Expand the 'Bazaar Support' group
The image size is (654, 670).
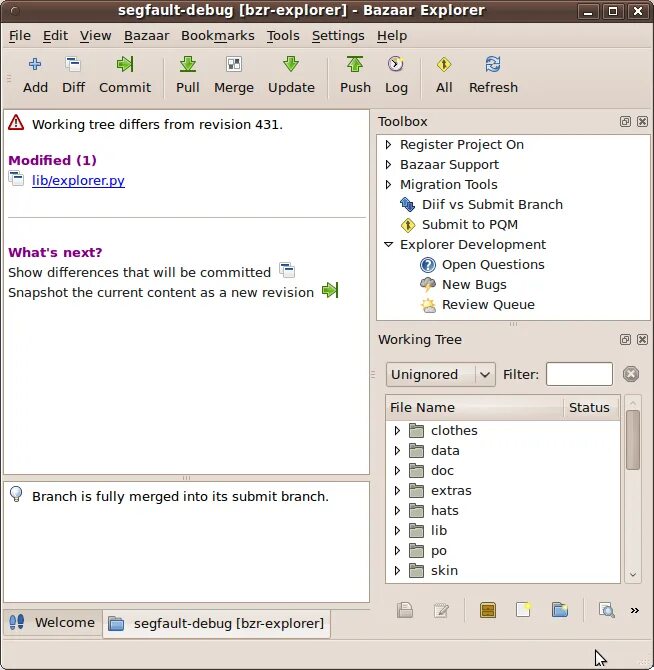pos(388,165)
